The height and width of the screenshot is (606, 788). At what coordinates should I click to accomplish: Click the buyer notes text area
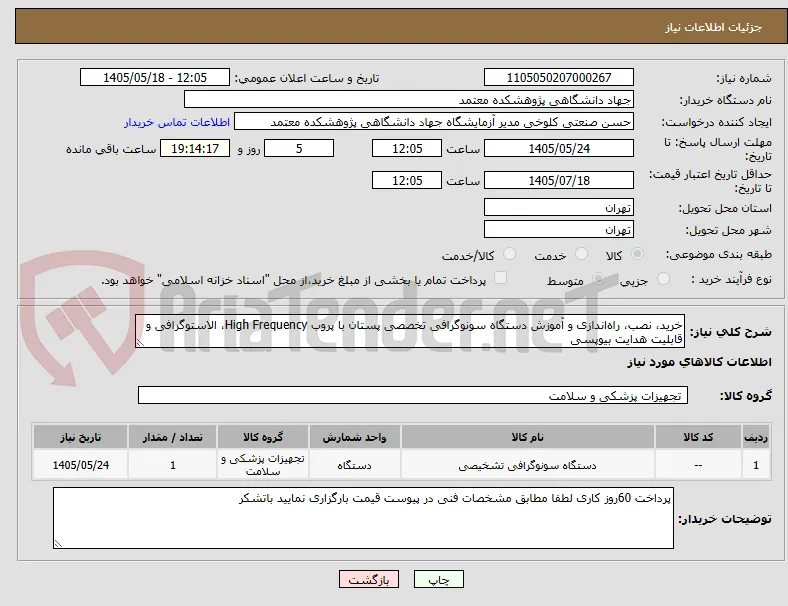click(x=363, y=518)
